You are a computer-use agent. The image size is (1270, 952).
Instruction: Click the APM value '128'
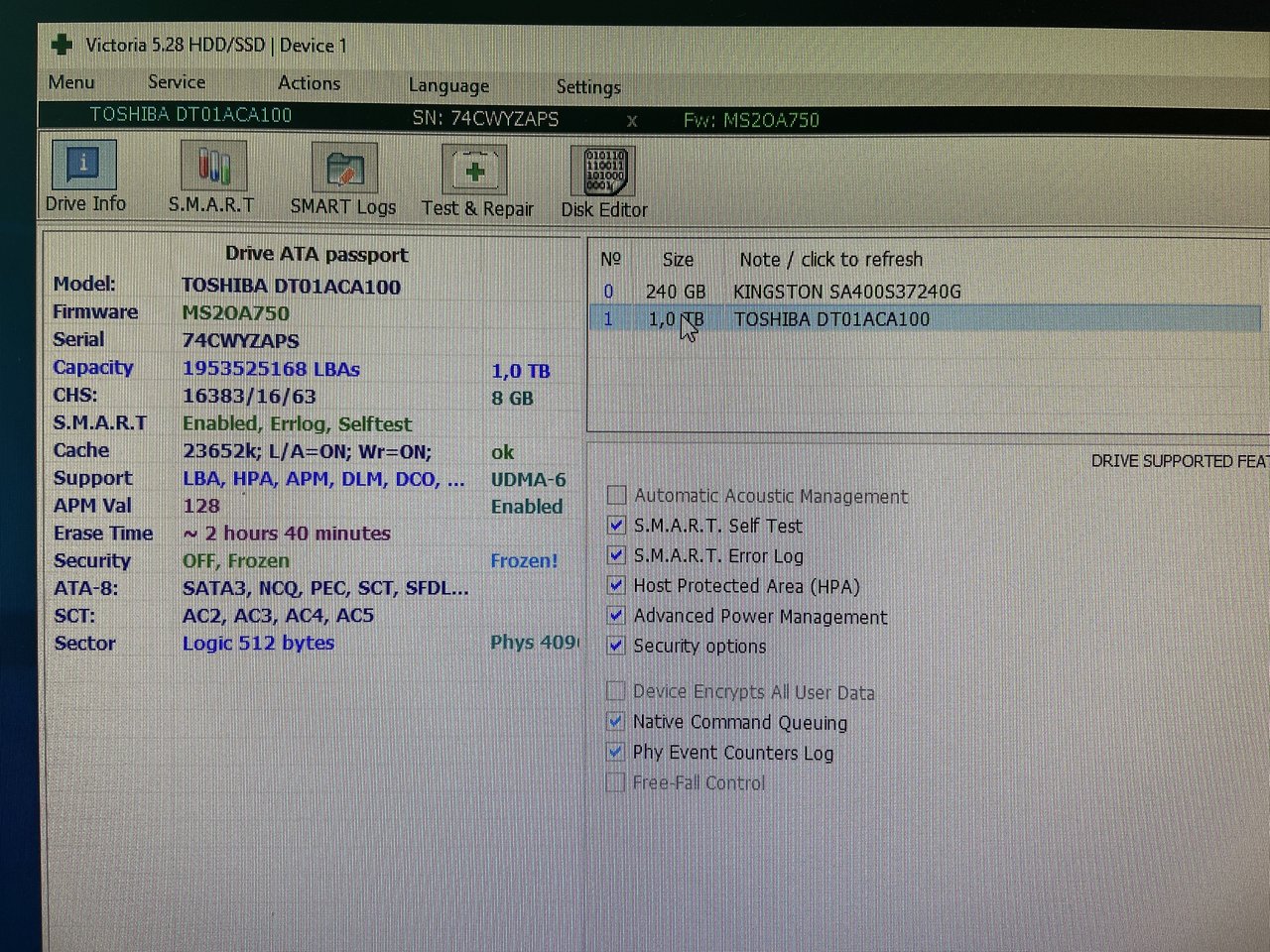(201, 506)
